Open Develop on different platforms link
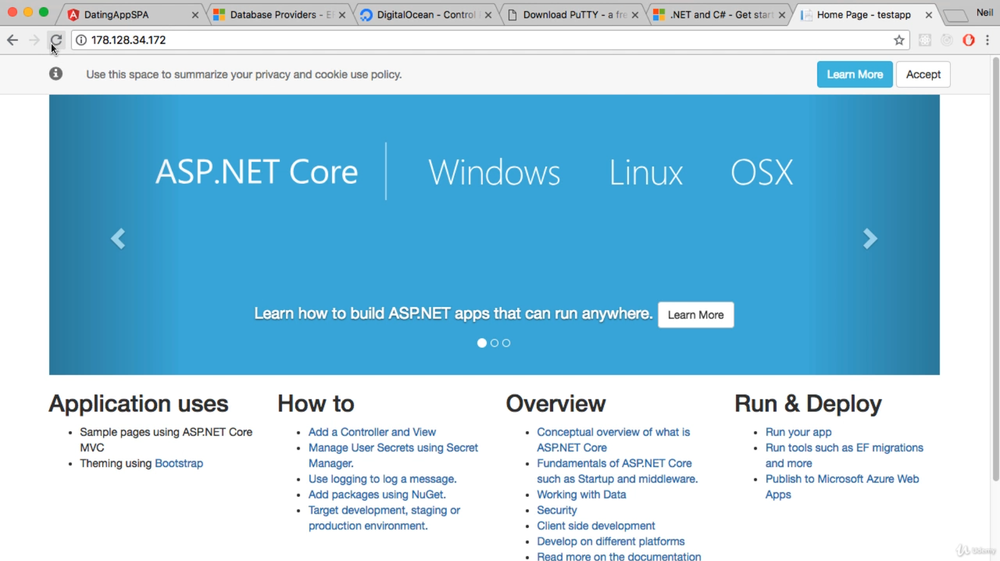The width and height of the screenshot is (1000, 561). 610,541
